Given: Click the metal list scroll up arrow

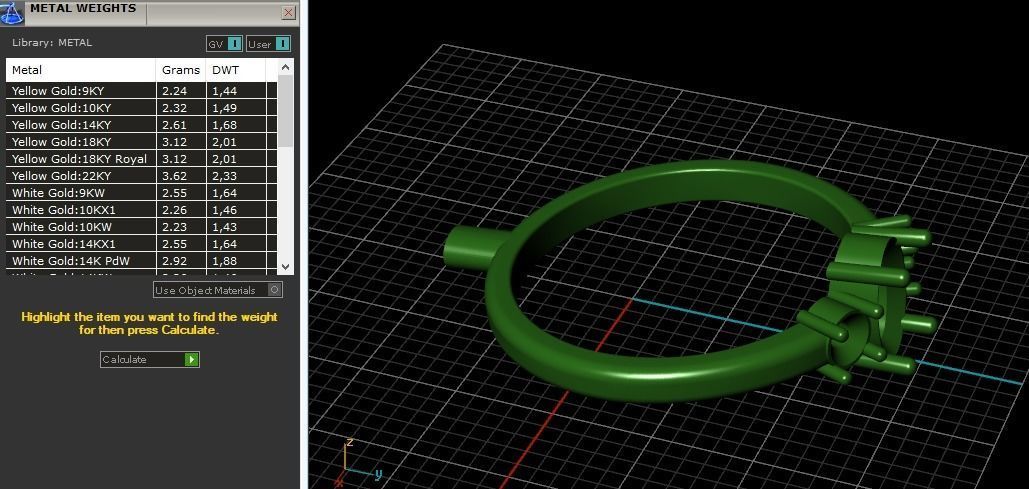Looking at the screenshot, I should click(285, 67).
